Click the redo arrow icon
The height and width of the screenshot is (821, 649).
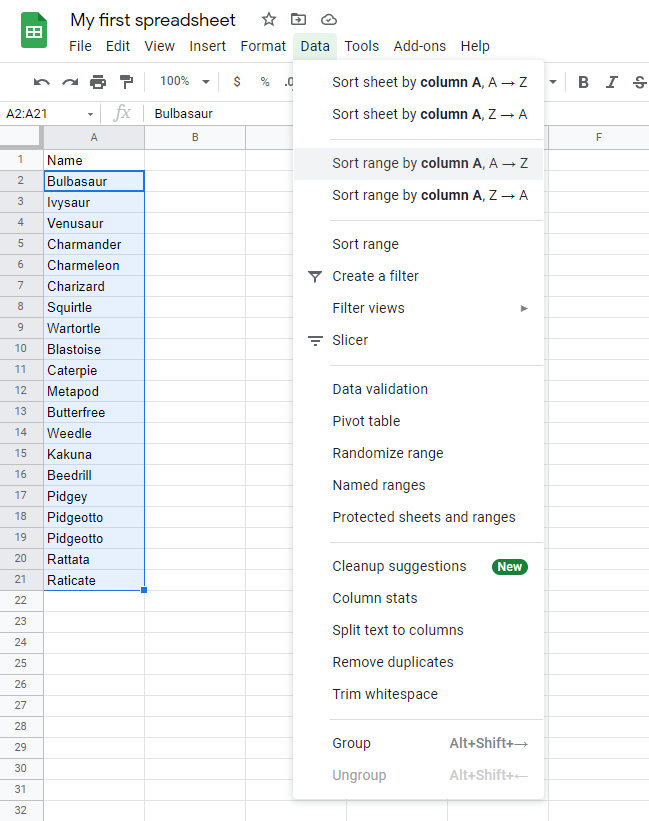click(69, 82)
